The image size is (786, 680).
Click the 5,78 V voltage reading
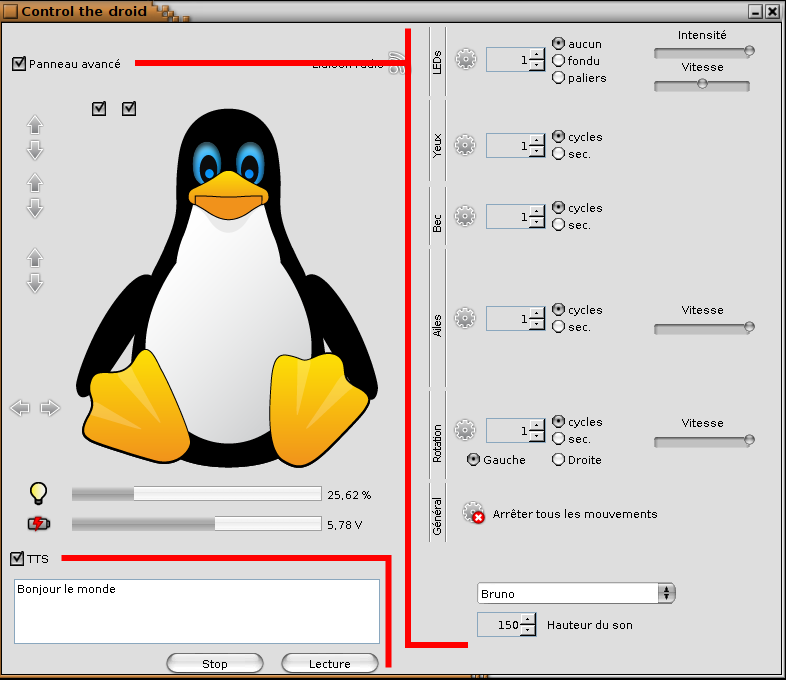click(x=344, y=525)
